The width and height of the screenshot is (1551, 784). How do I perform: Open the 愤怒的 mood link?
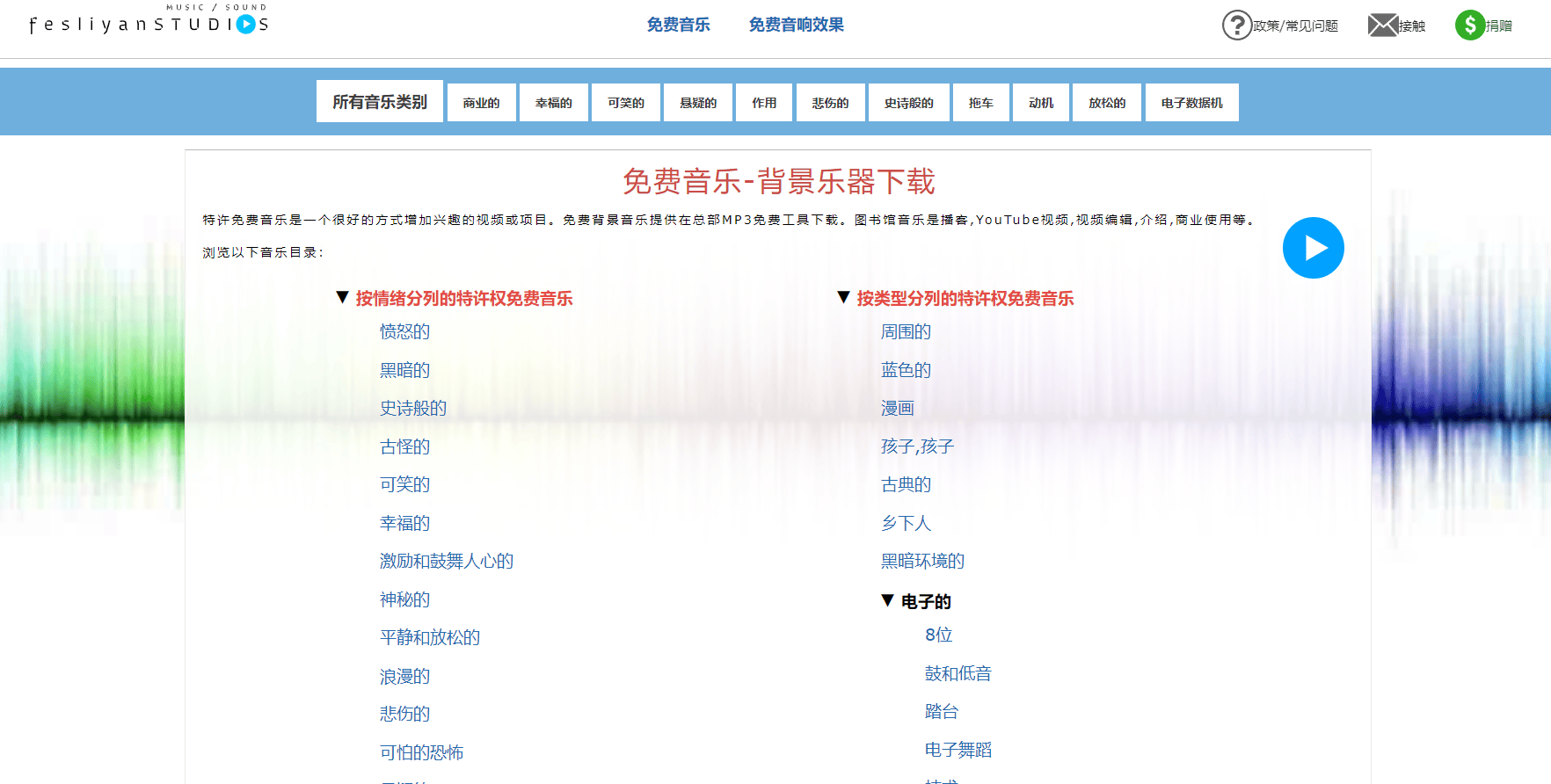tap(404, 332)
